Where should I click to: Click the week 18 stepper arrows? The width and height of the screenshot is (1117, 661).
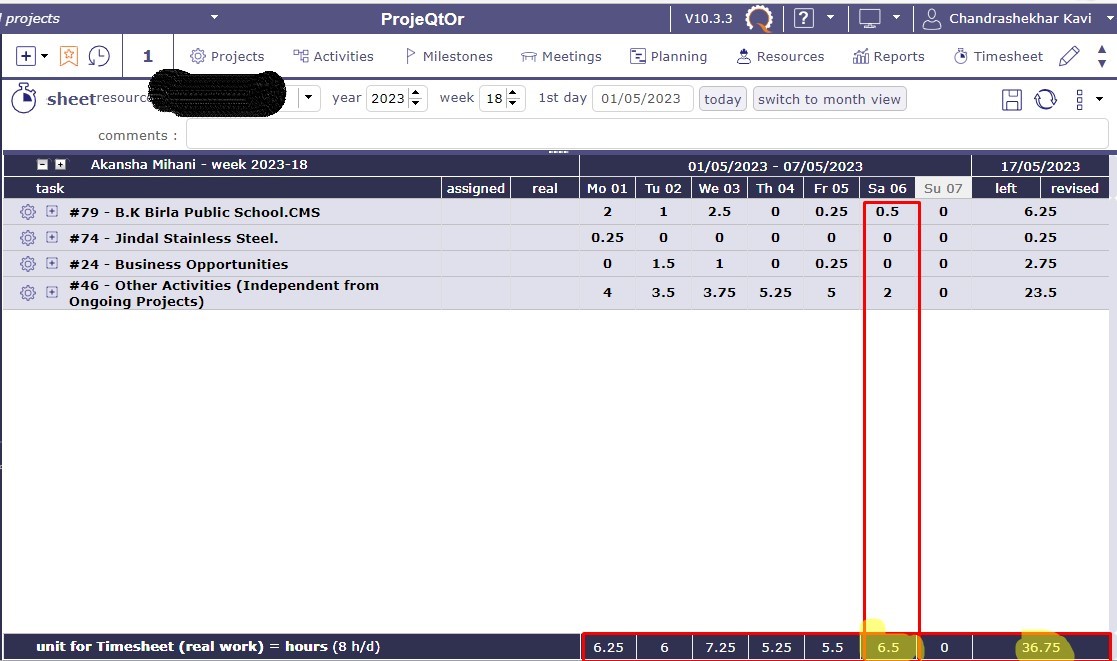click(512, 98)
